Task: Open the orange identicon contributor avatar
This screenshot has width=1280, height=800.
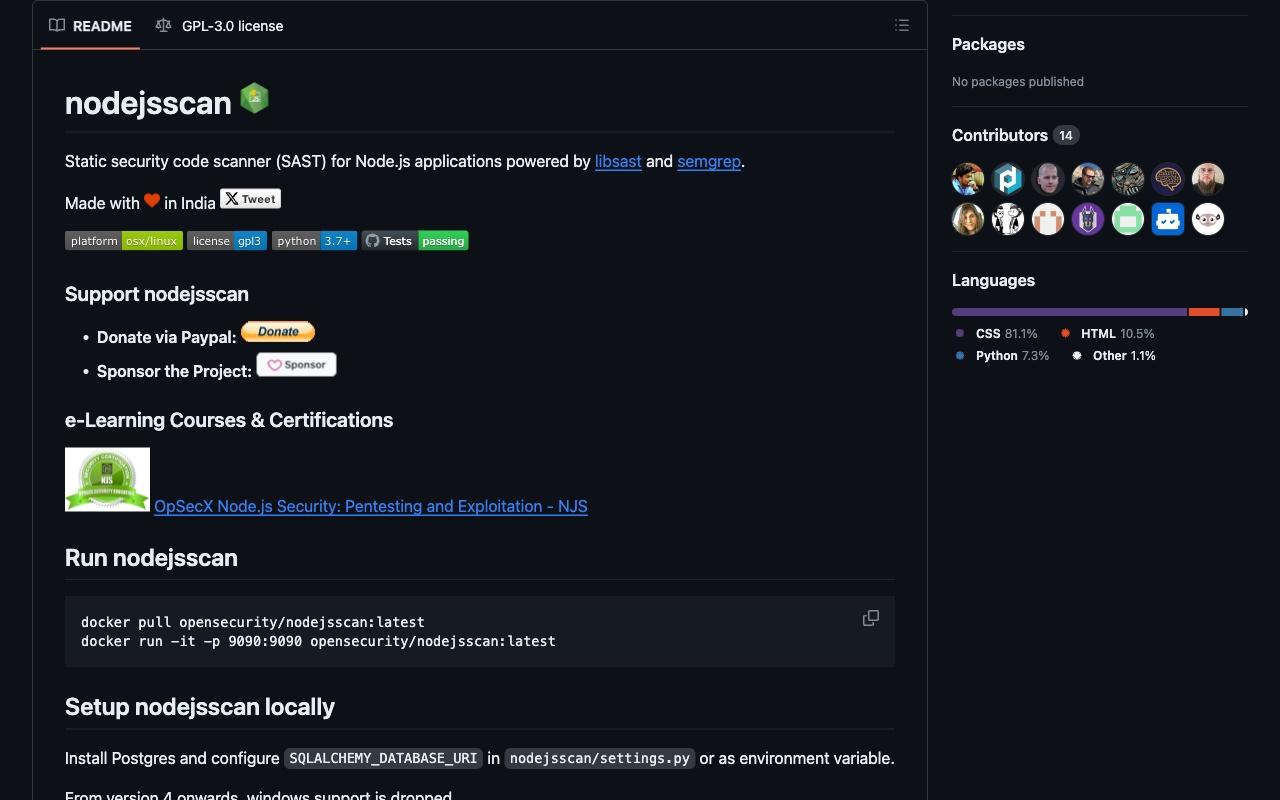Action: click(1048, 219)
